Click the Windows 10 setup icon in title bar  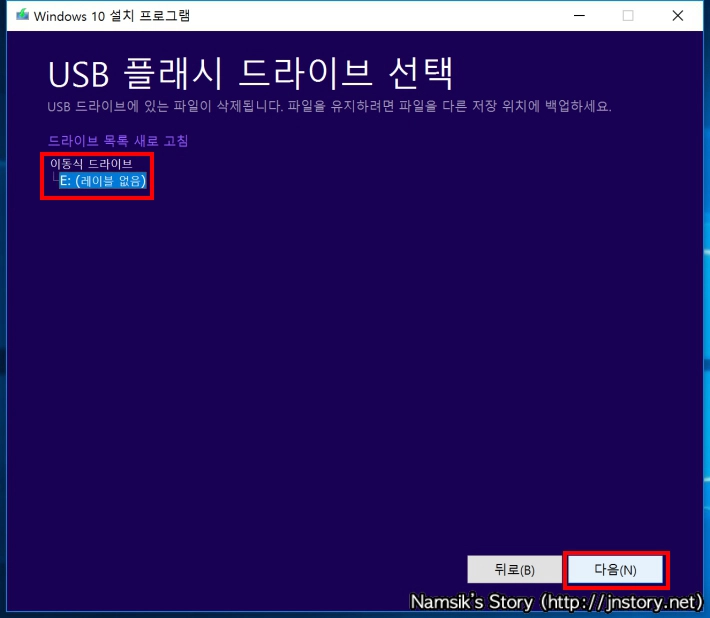22,16
